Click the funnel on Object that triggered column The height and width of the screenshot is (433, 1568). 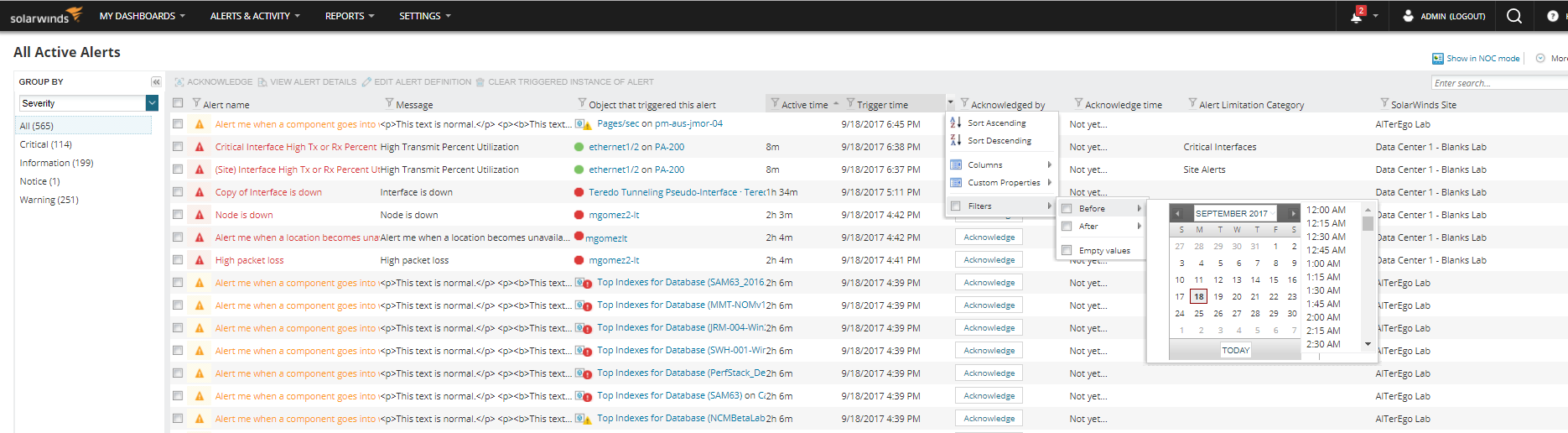pyautogui.click(x=582, y=103)
